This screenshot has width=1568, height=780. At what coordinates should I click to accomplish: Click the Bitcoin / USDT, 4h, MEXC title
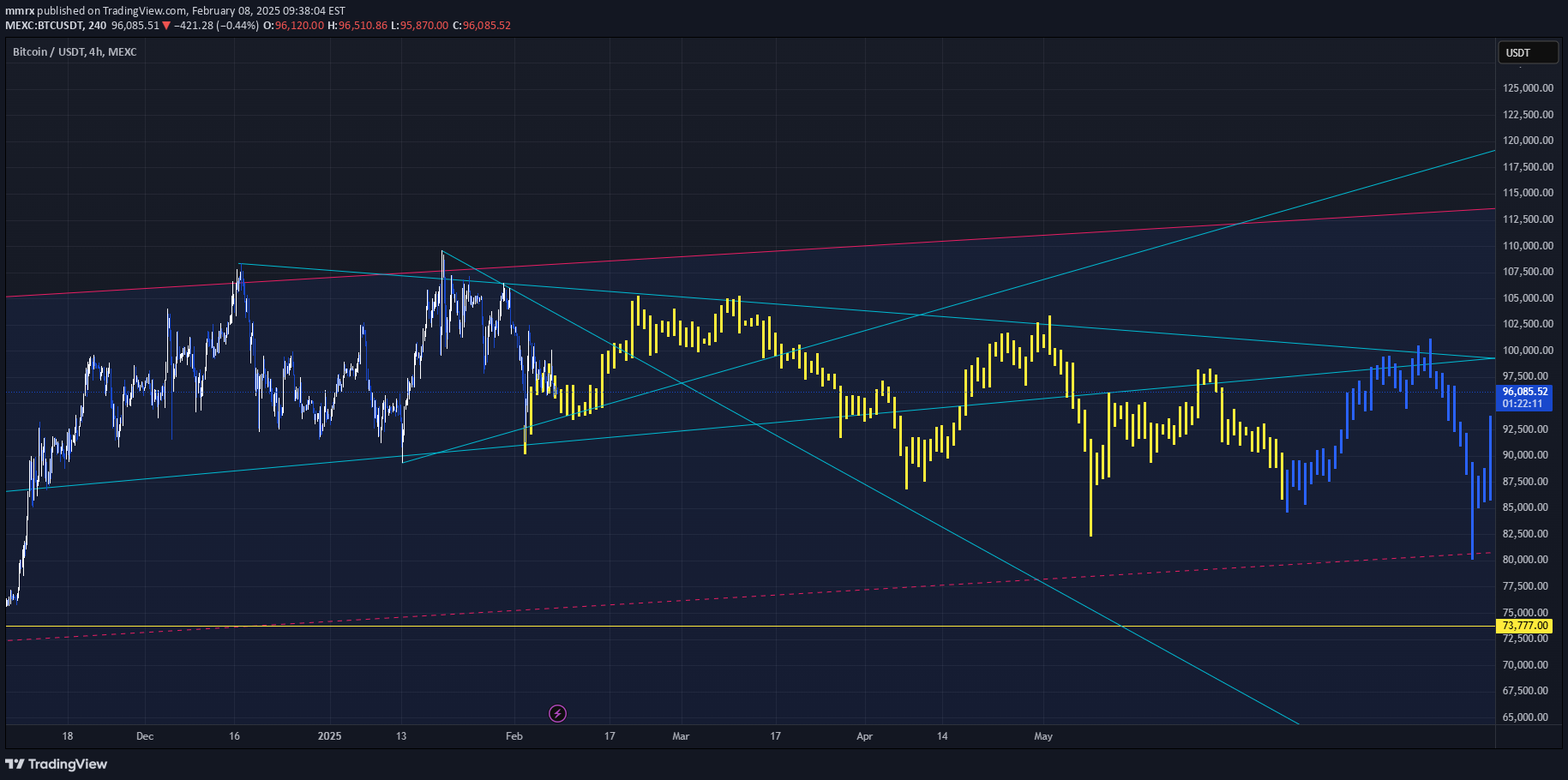click(75, 51)
